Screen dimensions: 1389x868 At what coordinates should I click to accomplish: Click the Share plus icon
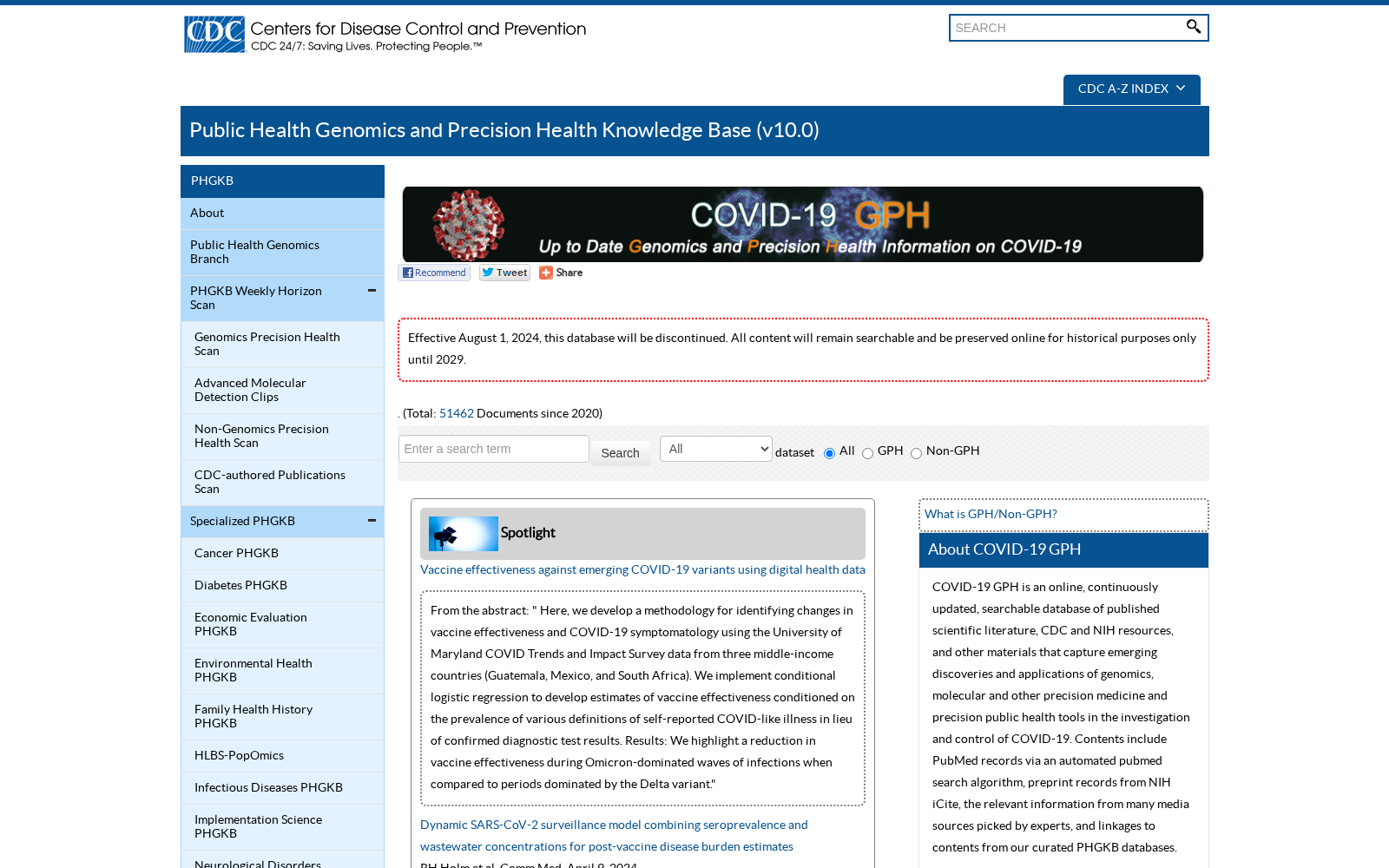pyautogui.click(x=546, y=273)
